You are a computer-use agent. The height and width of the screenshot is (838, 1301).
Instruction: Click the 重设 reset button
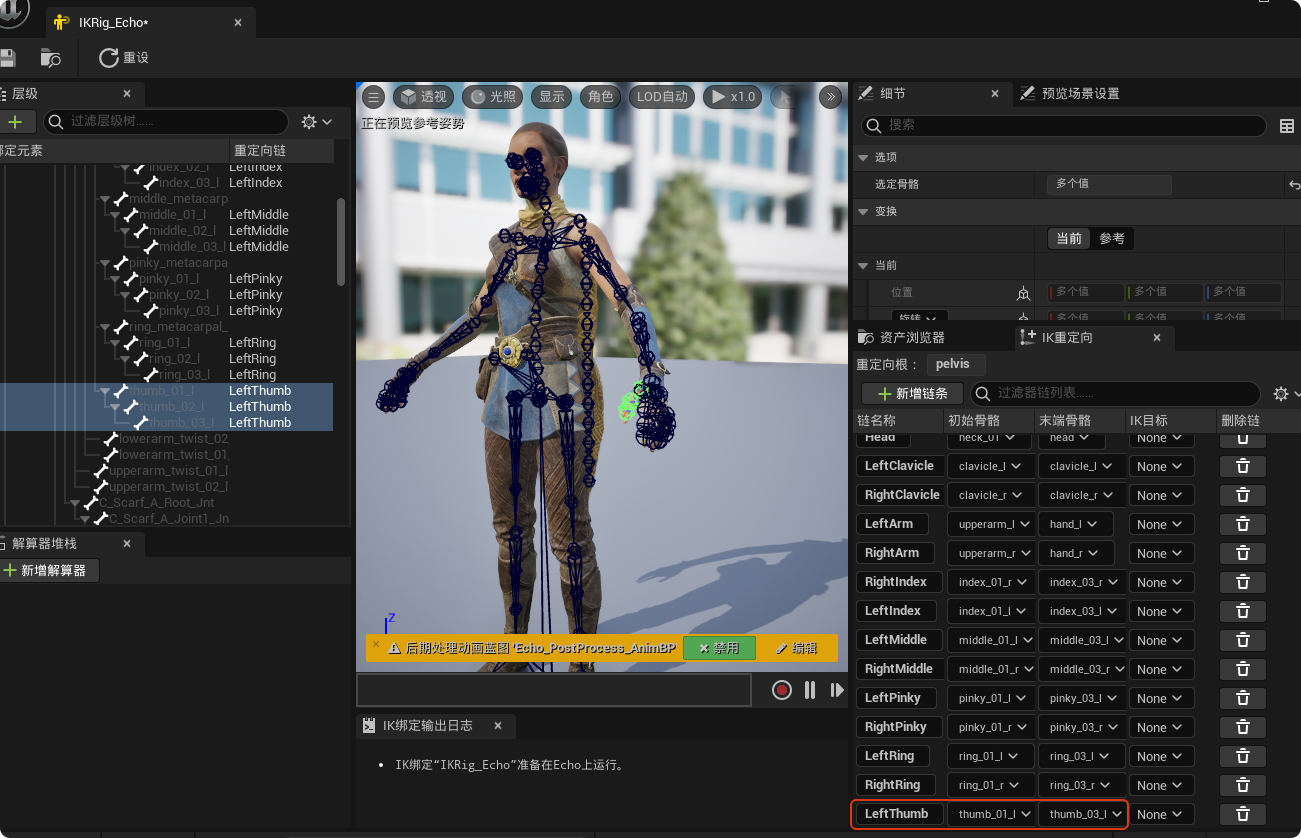tap(124, 58)
